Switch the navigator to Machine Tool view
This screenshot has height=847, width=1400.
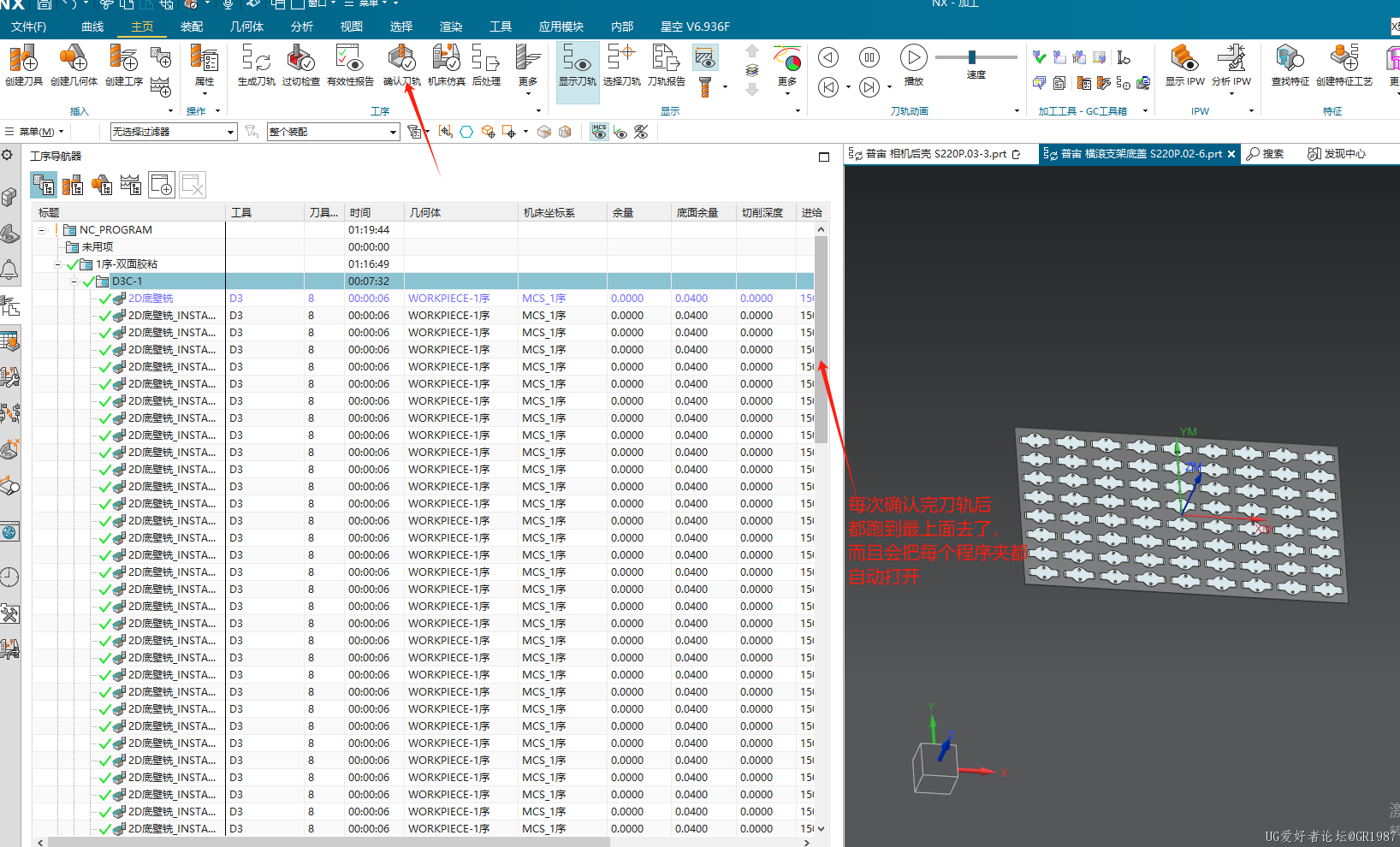tap(73, 185)
